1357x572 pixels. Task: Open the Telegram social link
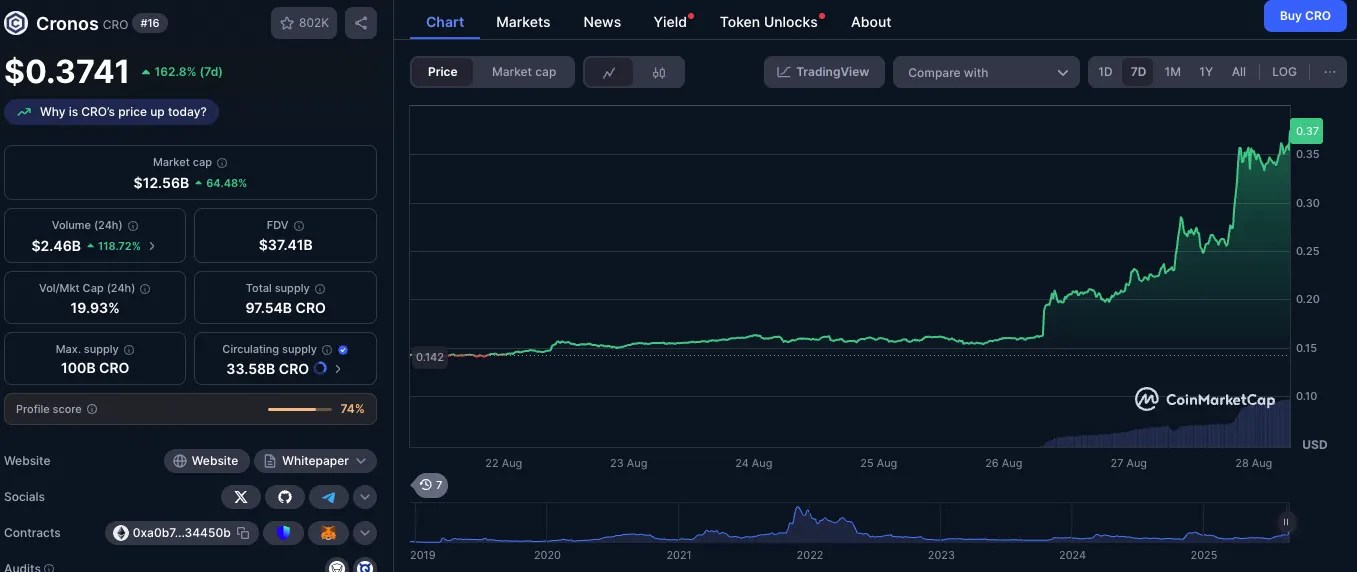tap(328, 497)
